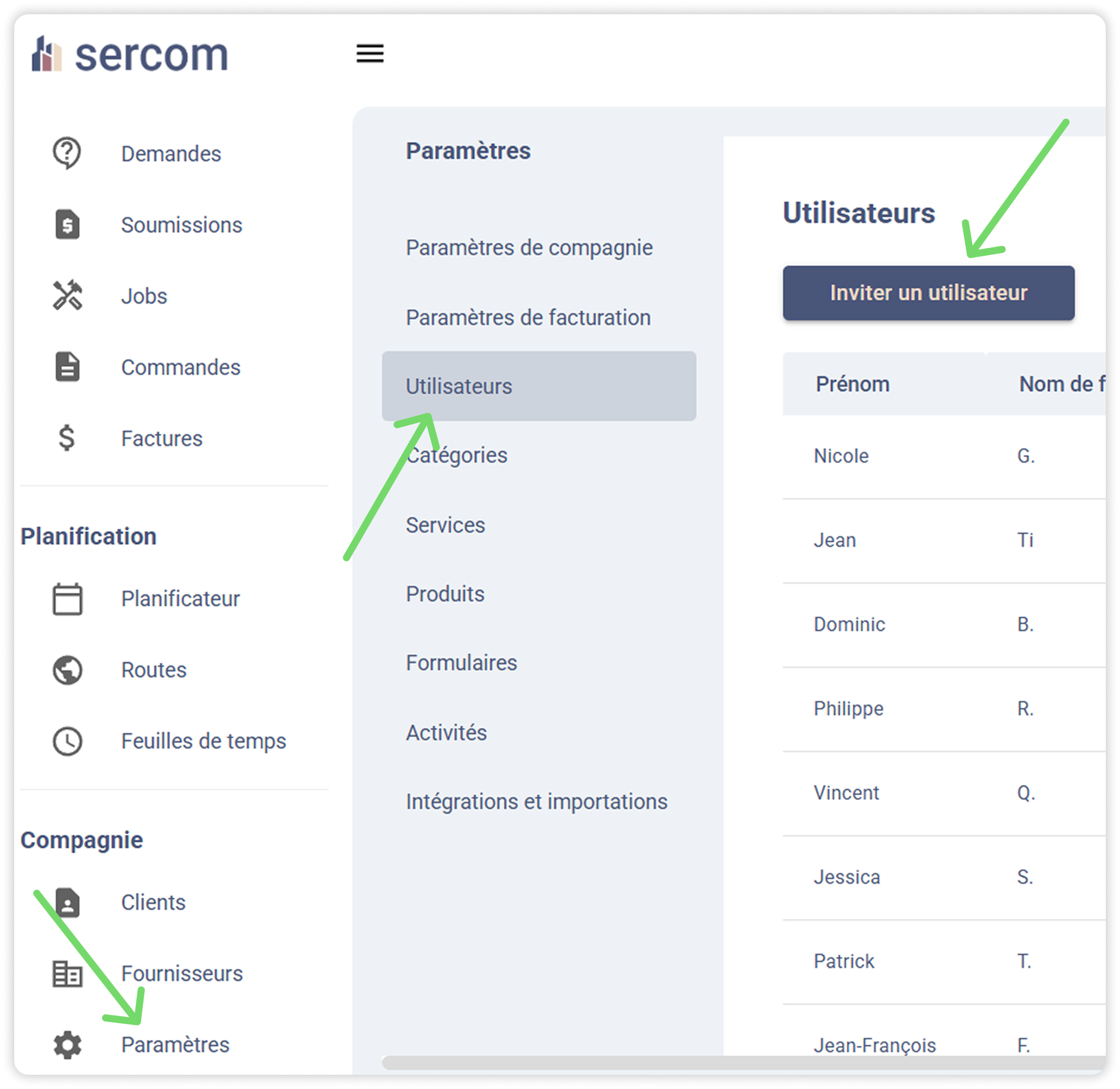Click the Prénom column header
The width and height of the screenshot is (1120, 1089).
852,384
